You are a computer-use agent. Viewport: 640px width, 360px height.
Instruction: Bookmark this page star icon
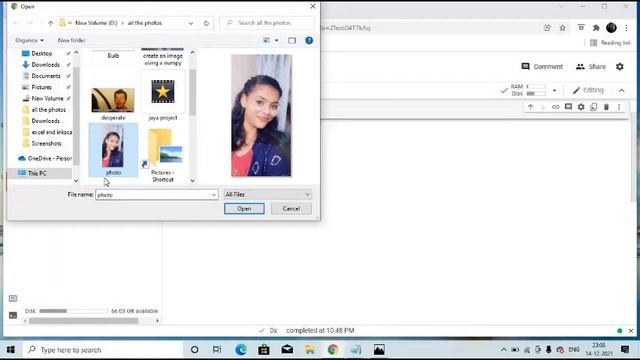562,28
